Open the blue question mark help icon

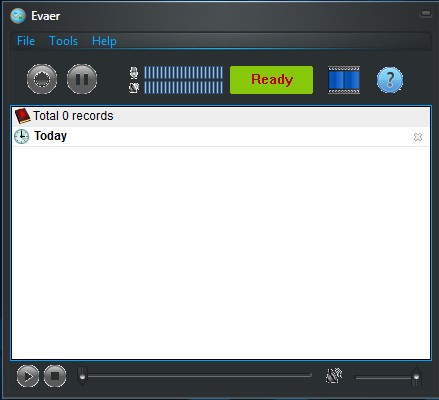[x=390, y=80]
